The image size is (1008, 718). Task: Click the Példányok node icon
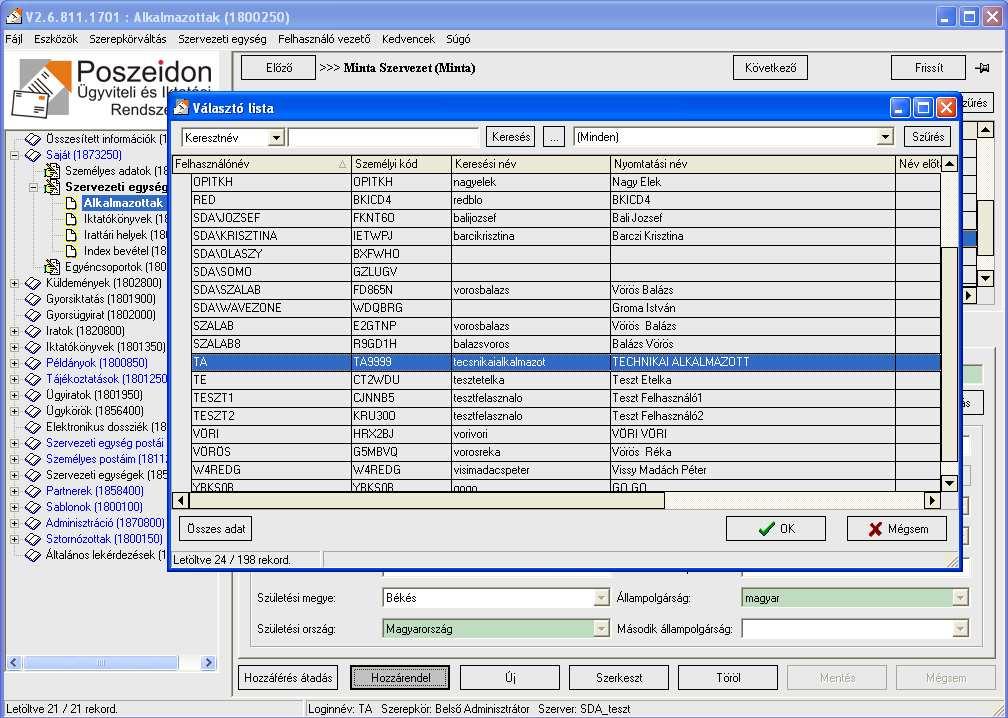(33, 363)
